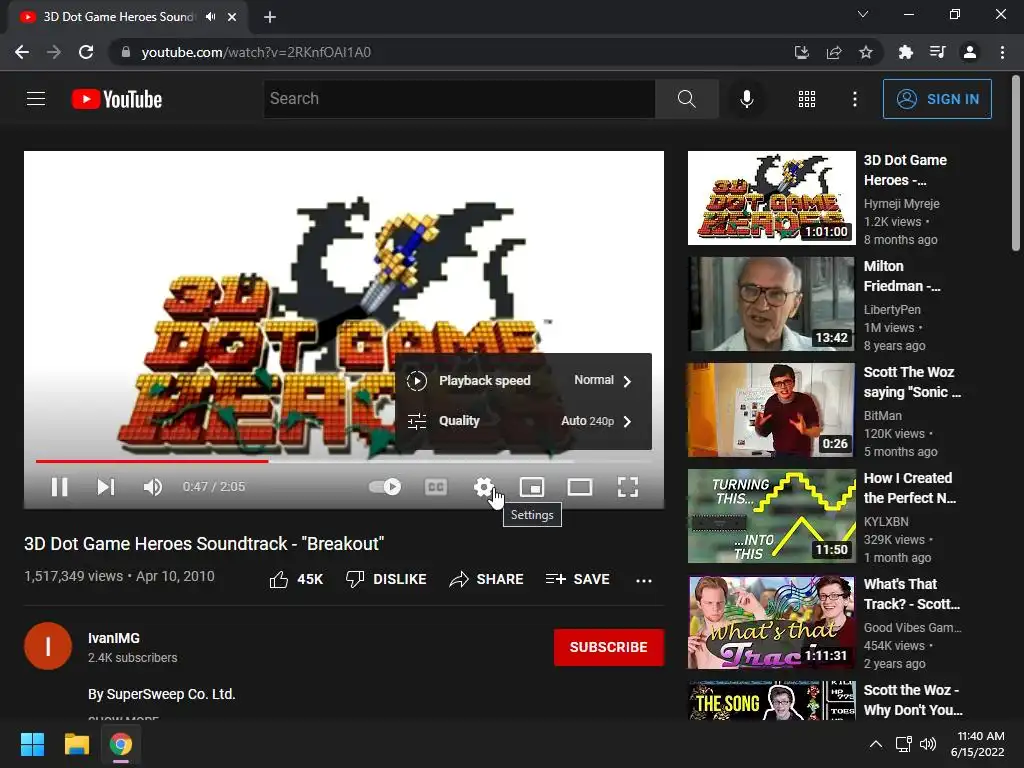The height and width of the screenshot is (768, 1024).
Task: Mute the video volume speaker
Action: click(153, 487)
